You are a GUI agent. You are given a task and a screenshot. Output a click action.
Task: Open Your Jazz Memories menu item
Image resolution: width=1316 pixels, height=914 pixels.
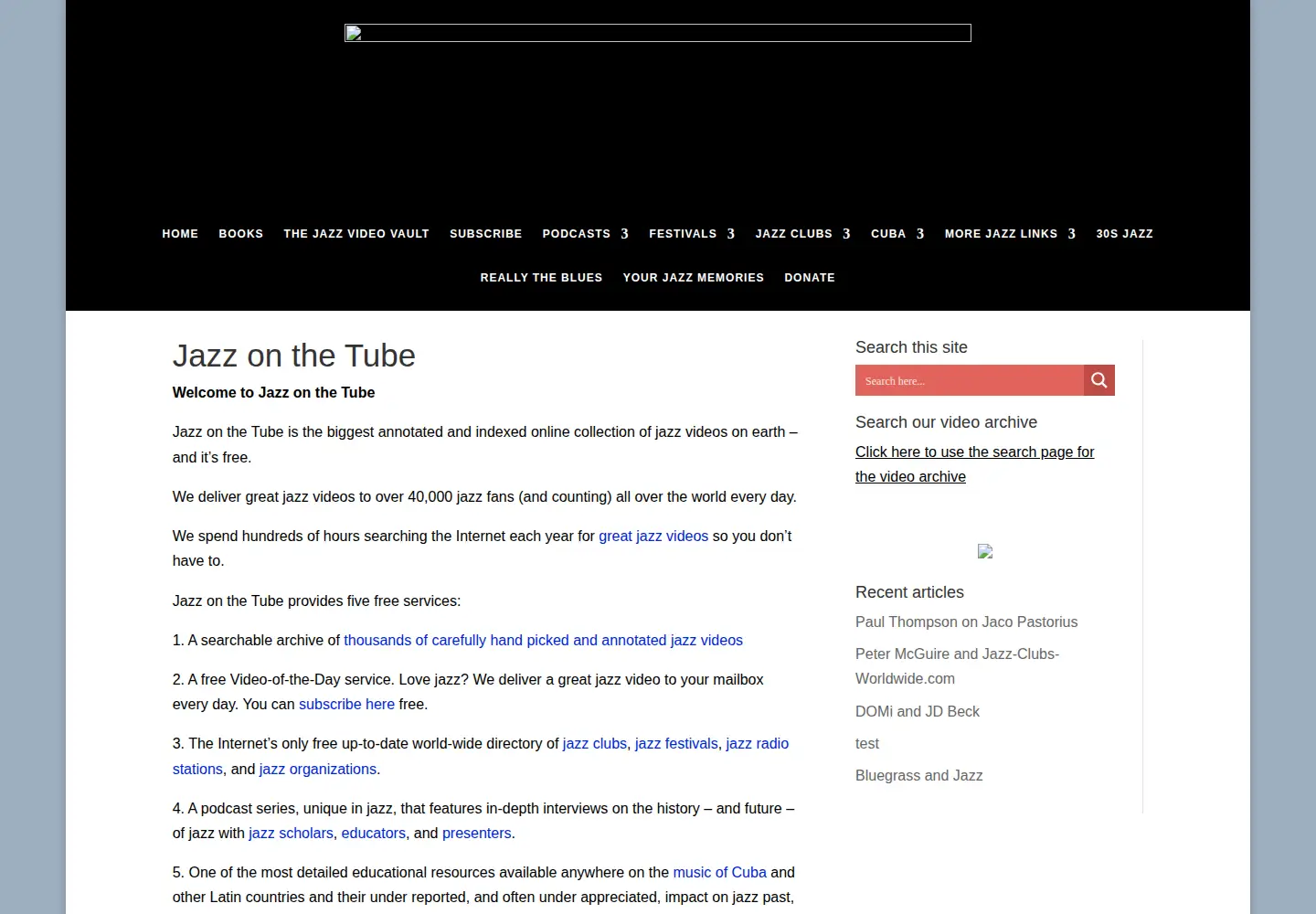tap(694, 278)
